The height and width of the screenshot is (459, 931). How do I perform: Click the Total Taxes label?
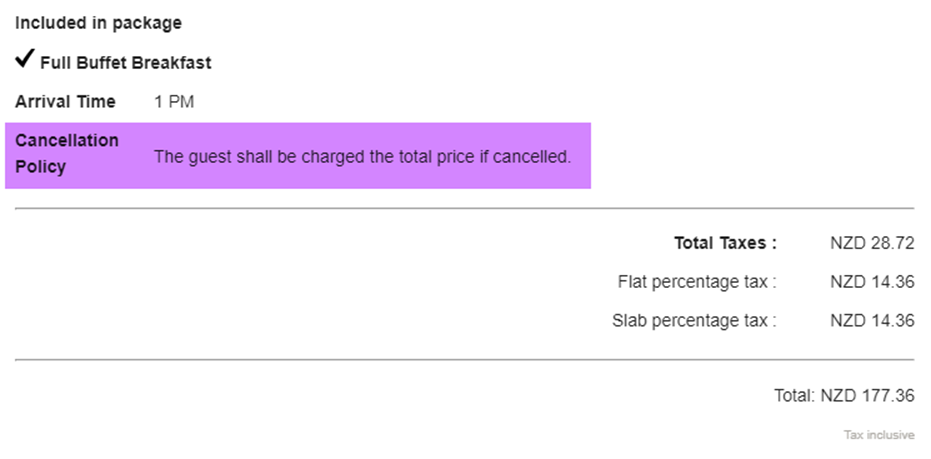[724, 243]
